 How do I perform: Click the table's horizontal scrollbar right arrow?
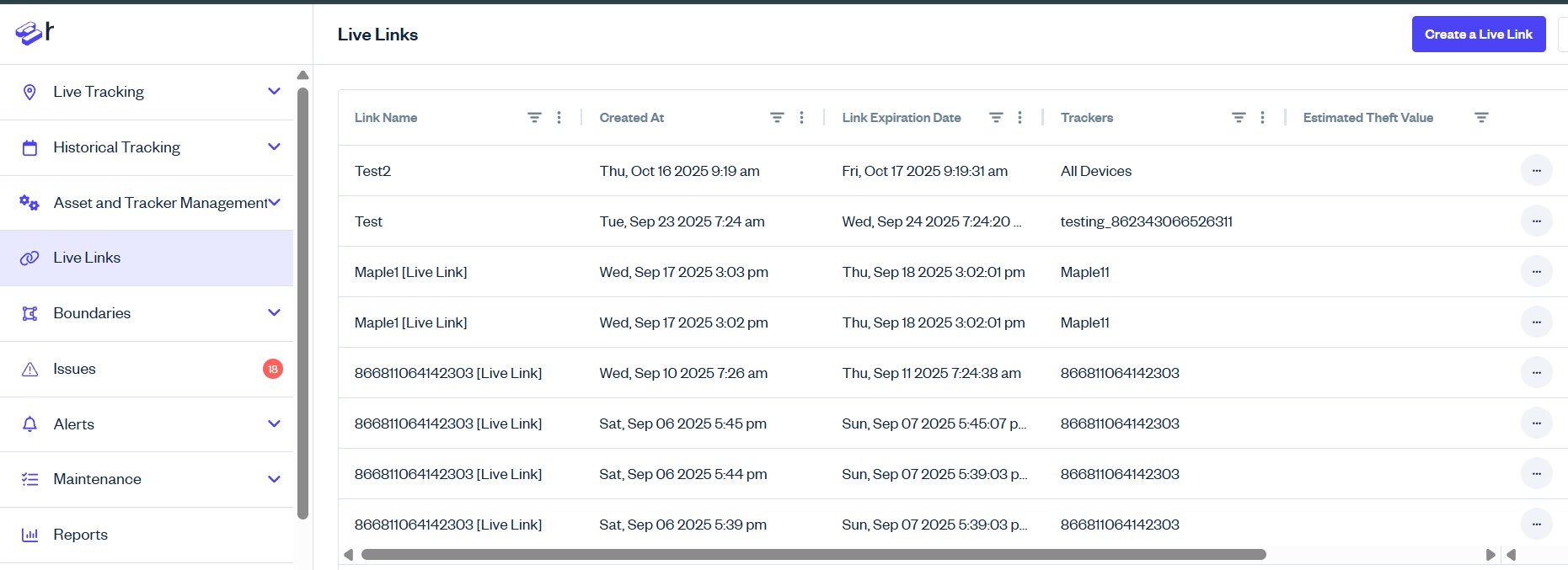point(1490,555)
